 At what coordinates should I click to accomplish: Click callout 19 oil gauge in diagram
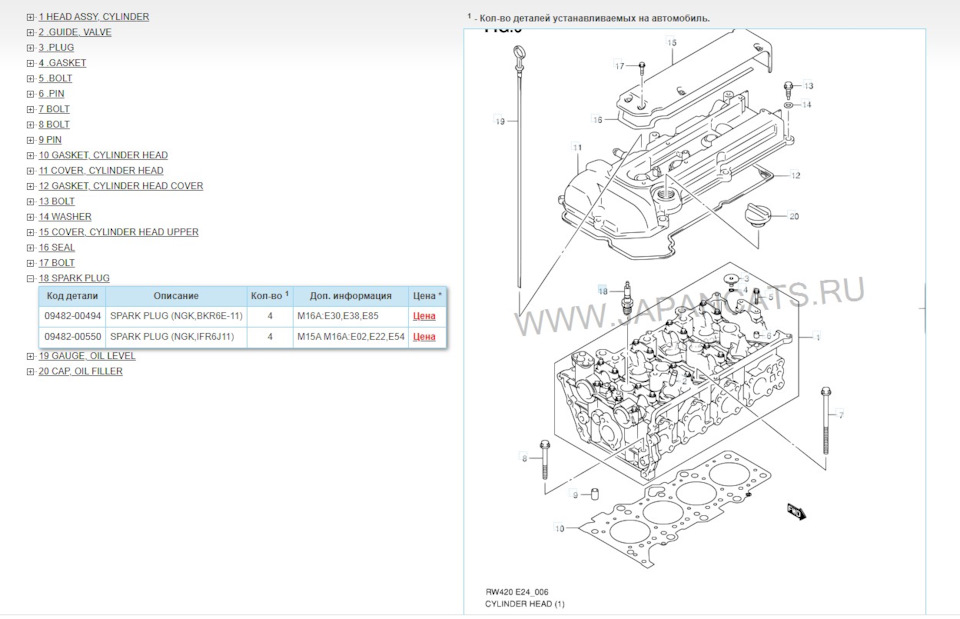pyautogui.click(x=500, y=121)
